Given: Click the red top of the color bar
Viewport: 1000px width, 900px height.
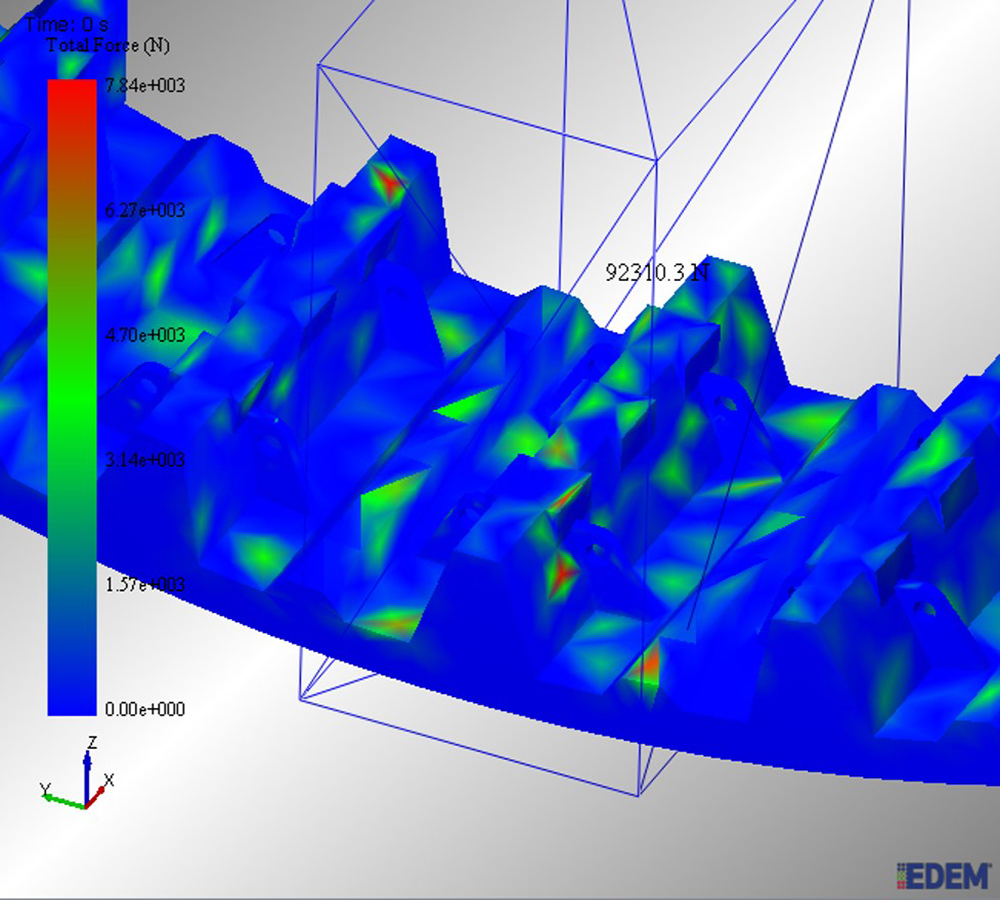Looking at the screenshot, I should (72, 95).
